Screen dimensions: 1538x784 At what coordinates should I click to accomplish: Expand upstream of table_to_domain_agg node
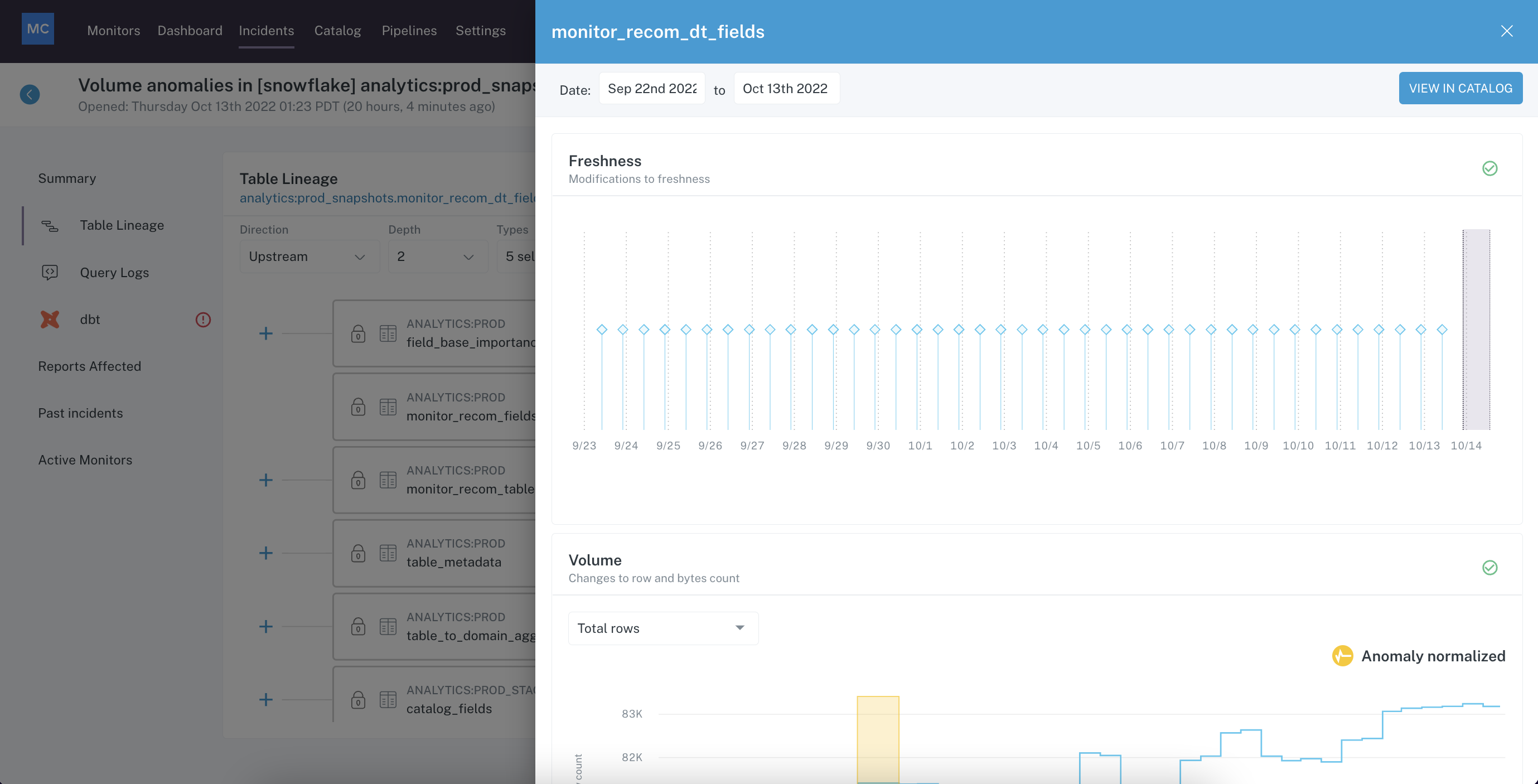point(265,626)
